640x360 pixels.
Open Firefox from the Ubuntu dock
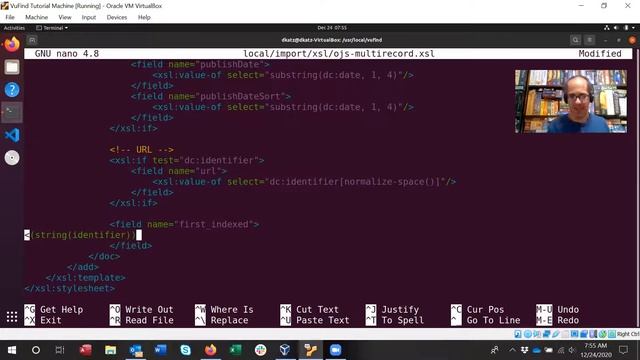tap(12, 44)
